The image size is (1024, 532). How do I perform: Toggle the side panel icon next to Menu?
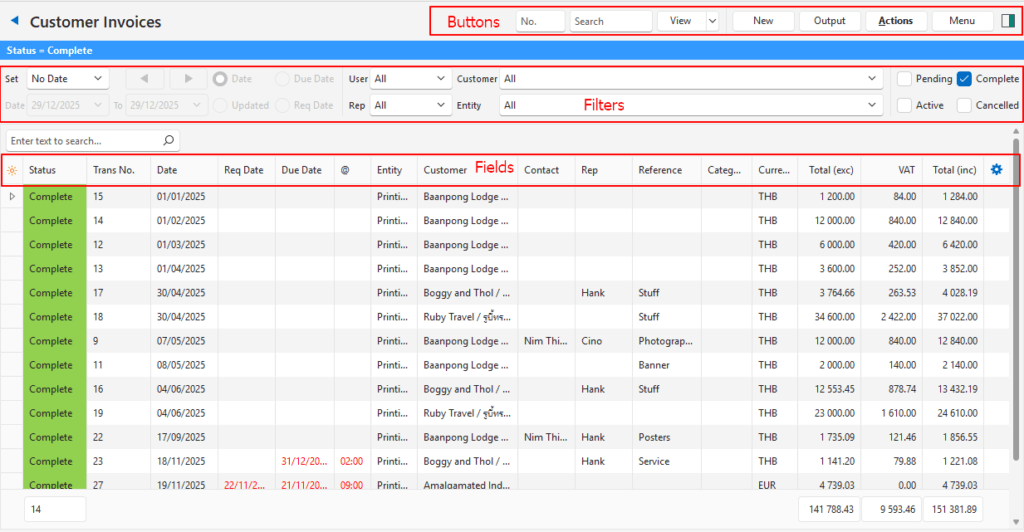tap(1007, 21)
